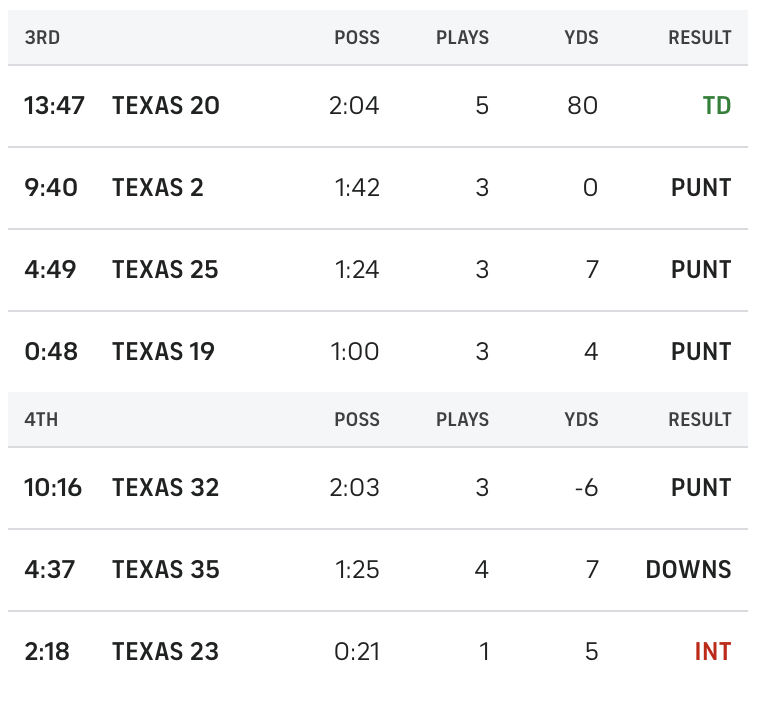Click YDS header in 4TH quarter section

(x=581, y=420)
